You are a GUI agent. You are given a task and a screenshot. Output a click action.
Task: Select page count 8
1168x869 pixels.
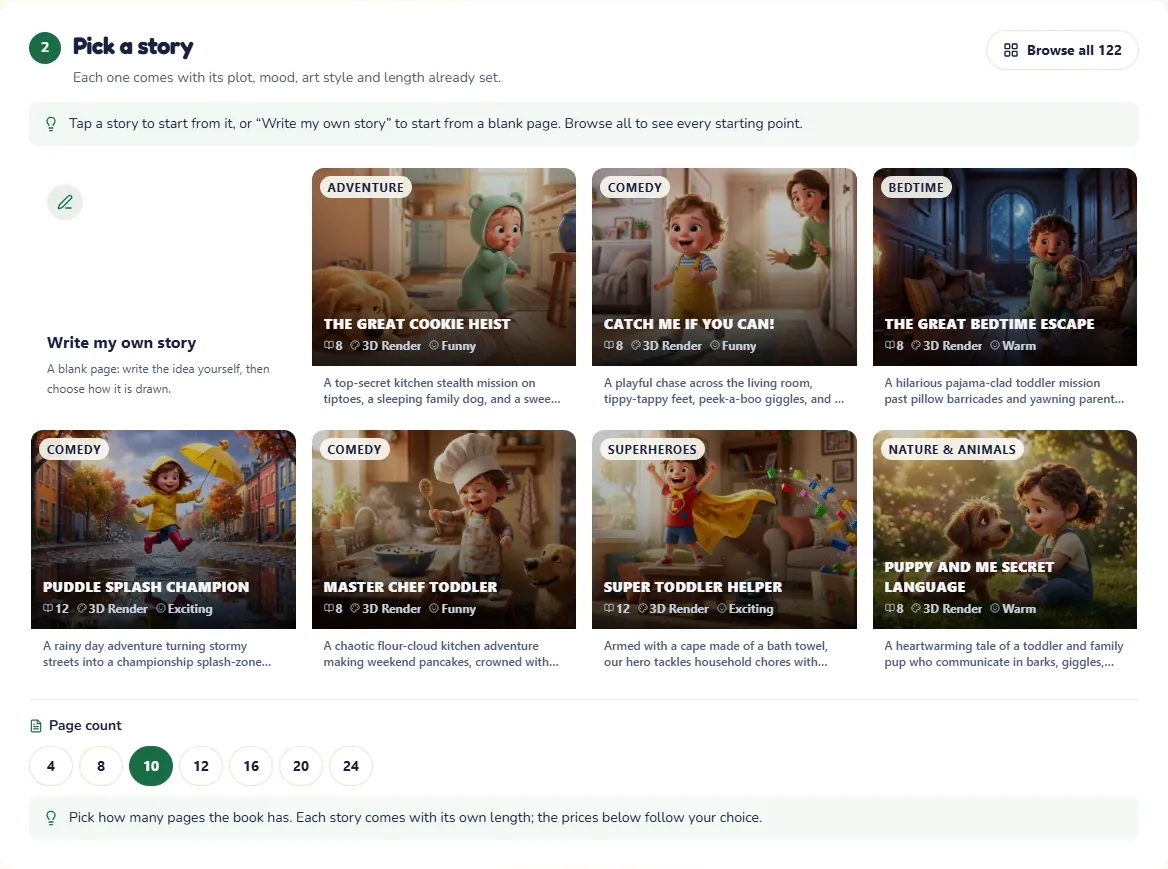(101, 766)
